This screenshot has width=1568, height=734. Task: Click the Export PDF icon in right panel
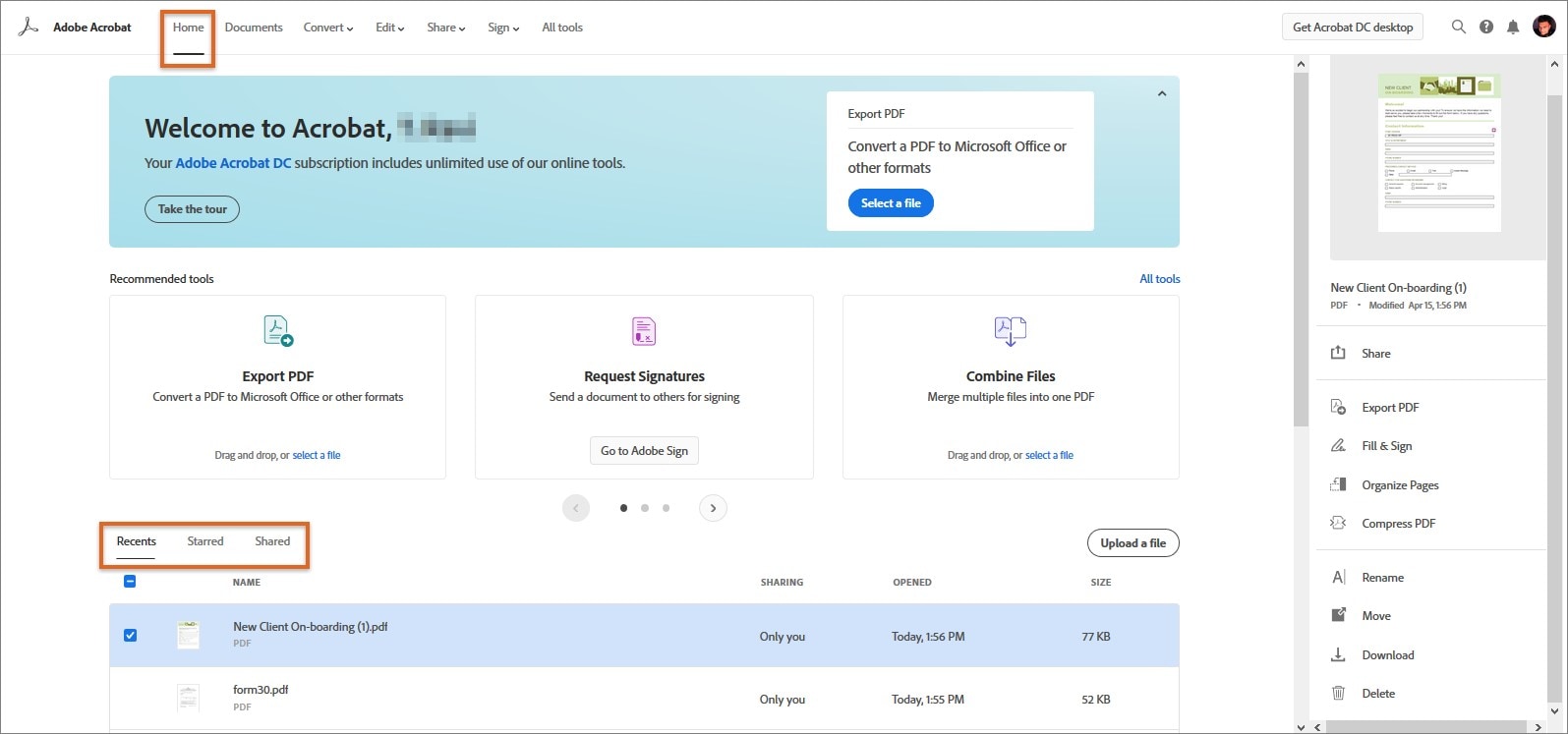(x=1338, y=407)
